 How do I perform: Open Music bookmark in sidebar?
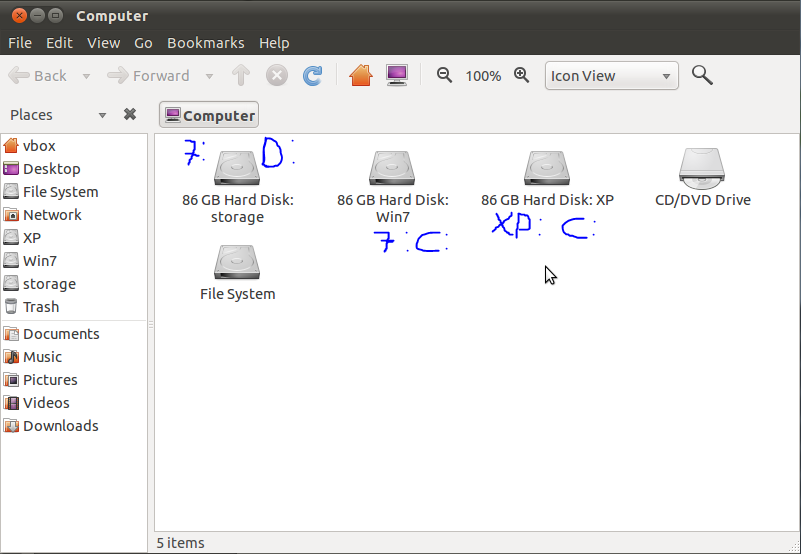(x=75, y=357)
